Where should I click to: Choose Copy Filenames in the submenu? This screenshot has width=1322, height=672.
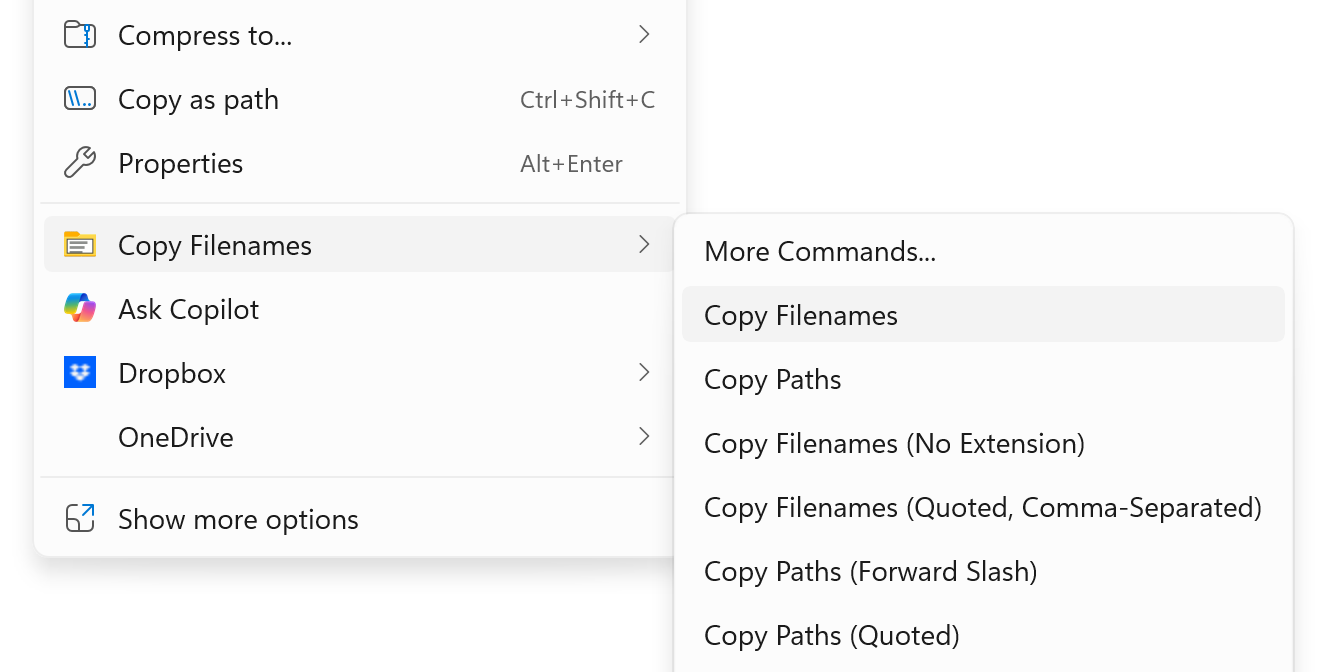[x=800, y=315]
